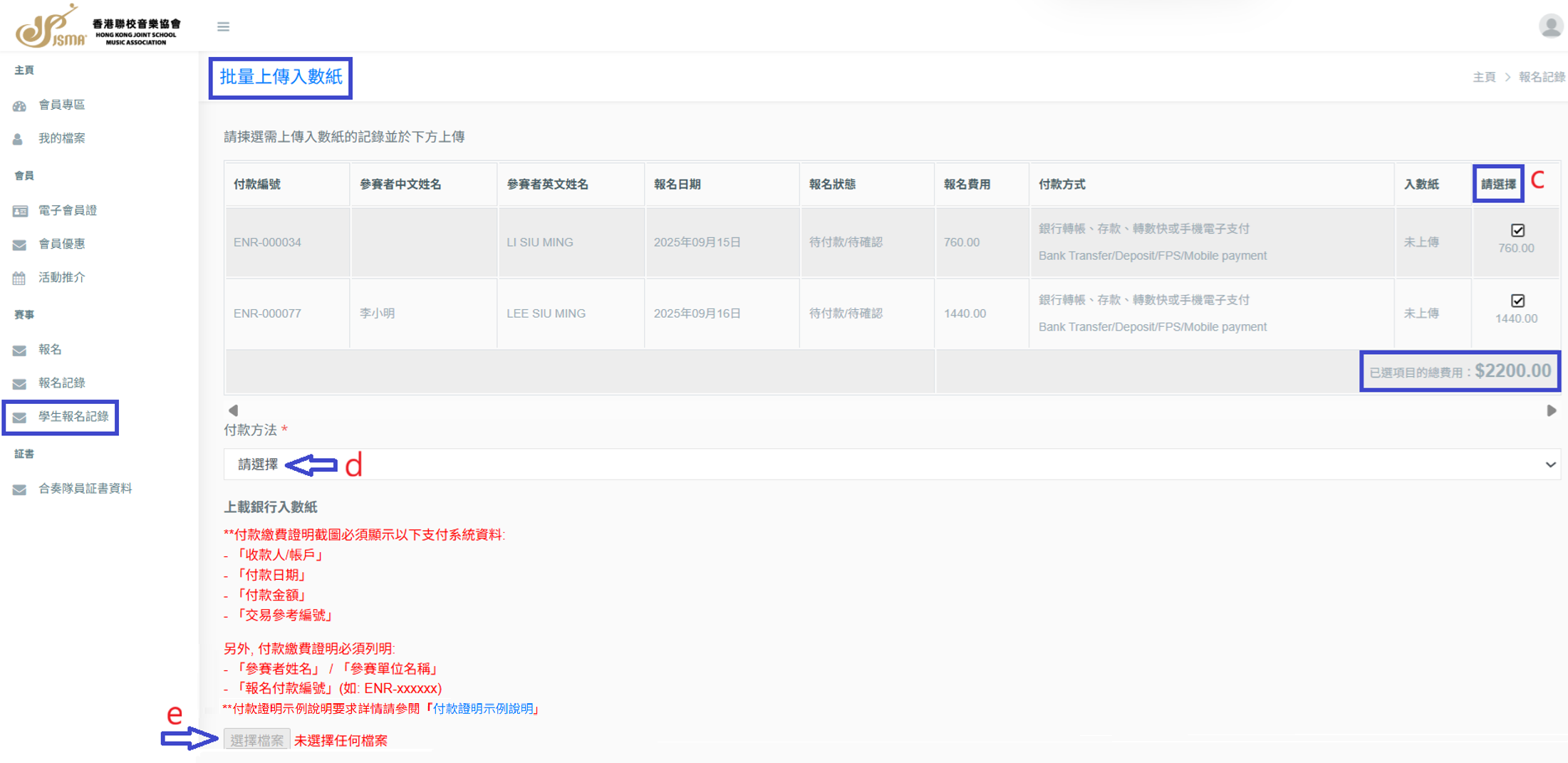This screenshot has height=763, width=1568.
Task: Click the dashboard icon beside 會員專區
Action: (19, 105)
